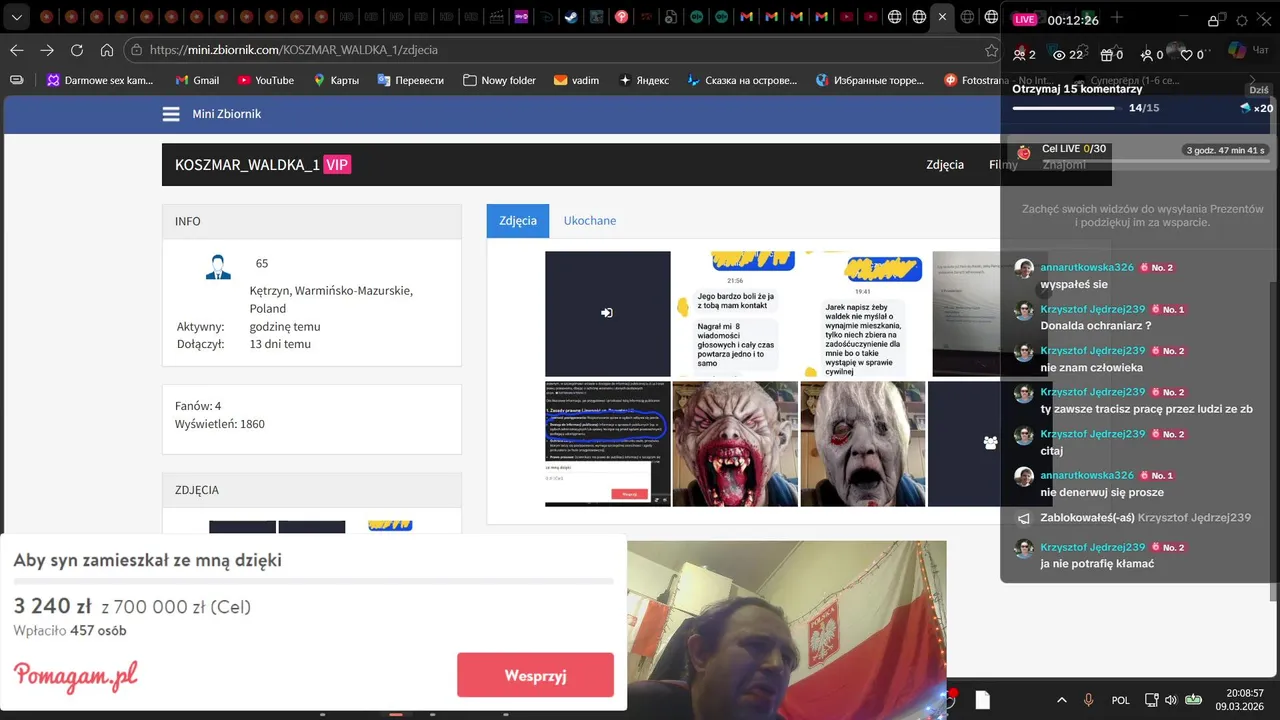Open the browser tab search chevron
This screenshot has width=1280, height=720.
point(16,17)
